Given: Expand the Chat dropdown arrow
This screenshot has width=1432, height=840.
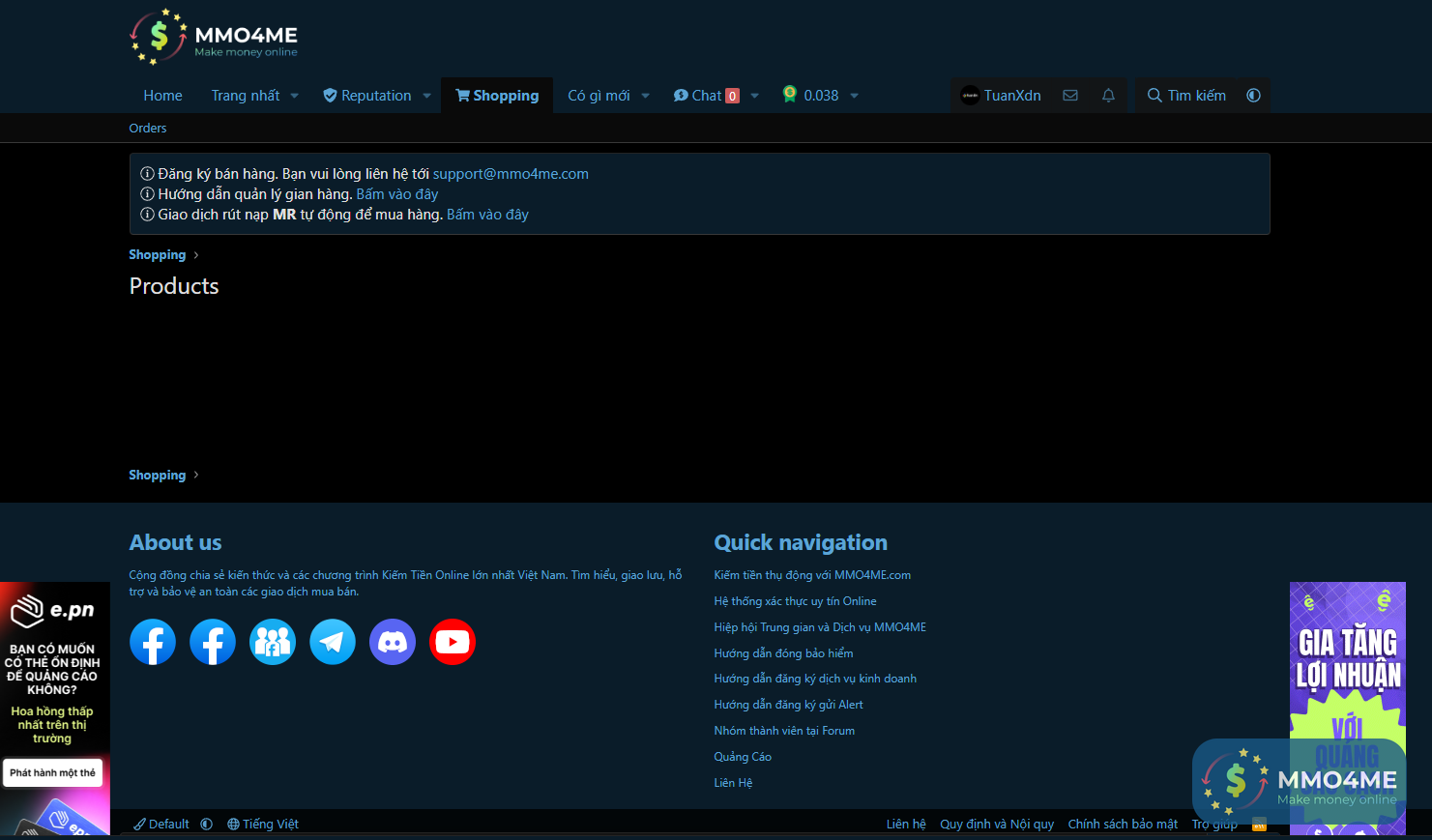Looking at the screenshot, I should click(x=755, y=96).
